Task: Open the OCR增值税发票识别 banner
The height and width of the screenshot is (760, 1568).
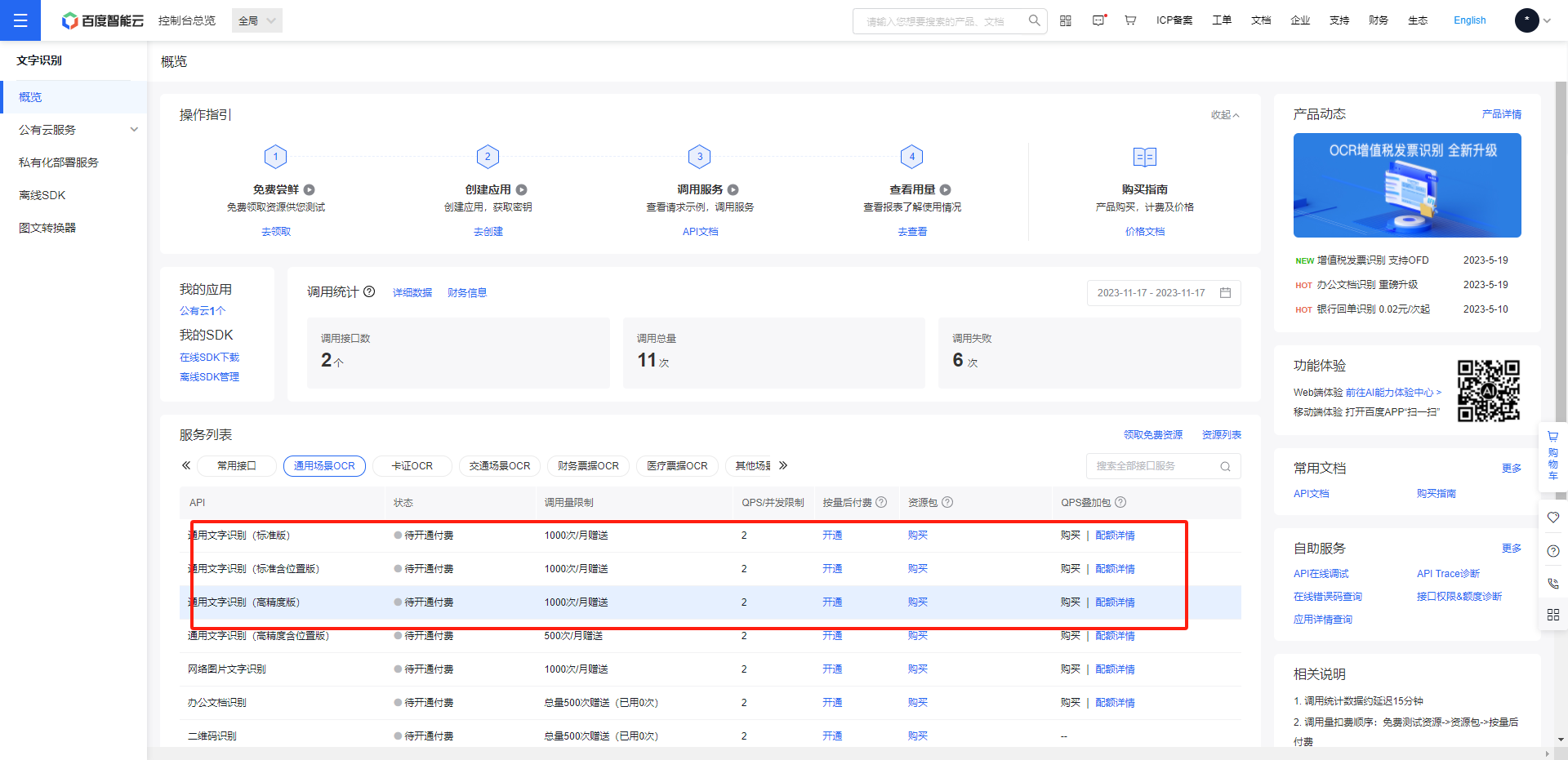Action: point(1407,185)
